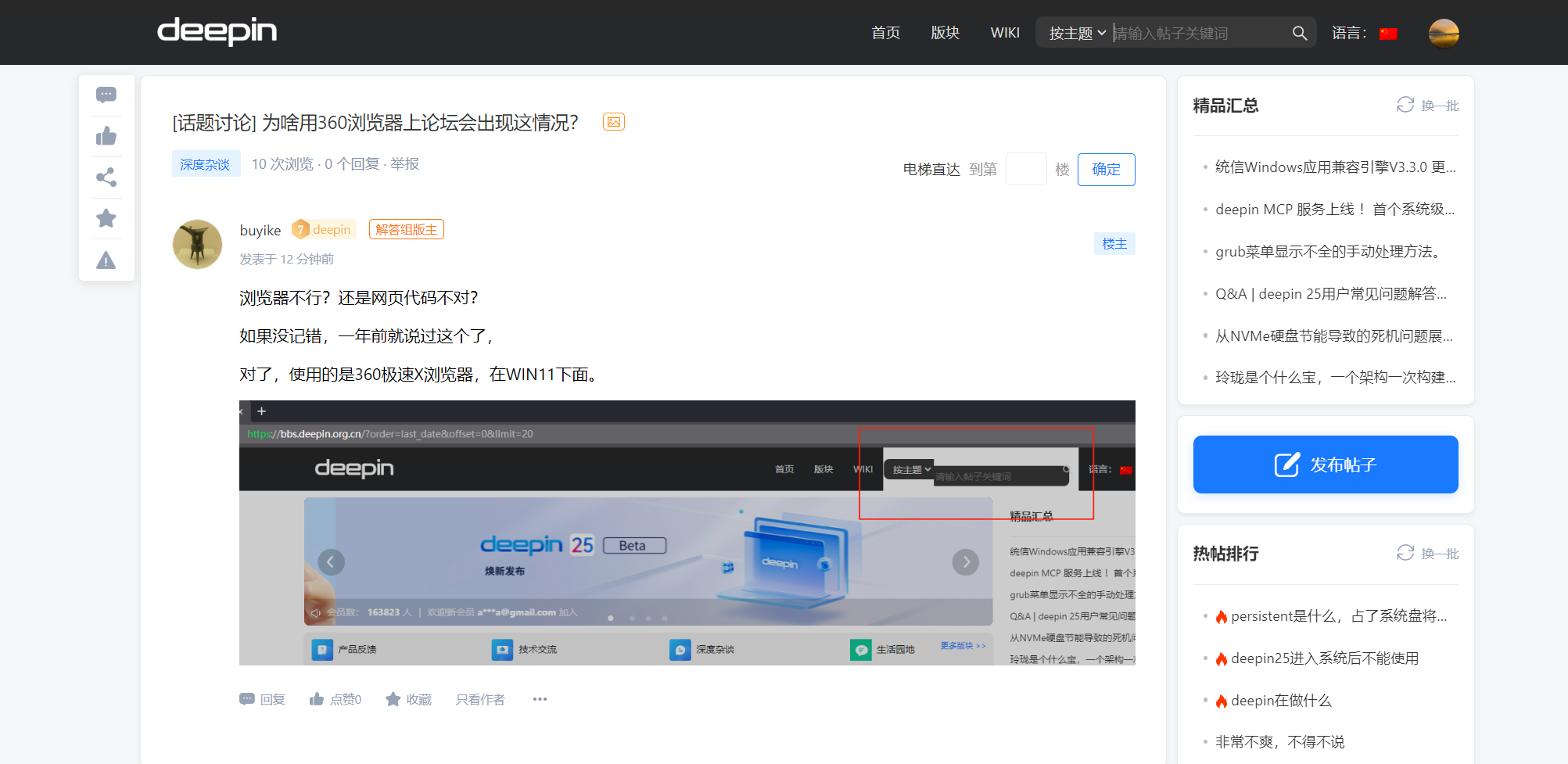Open Q&A deepin 25用户常见问题解答 link

(x=1331, y=293)
